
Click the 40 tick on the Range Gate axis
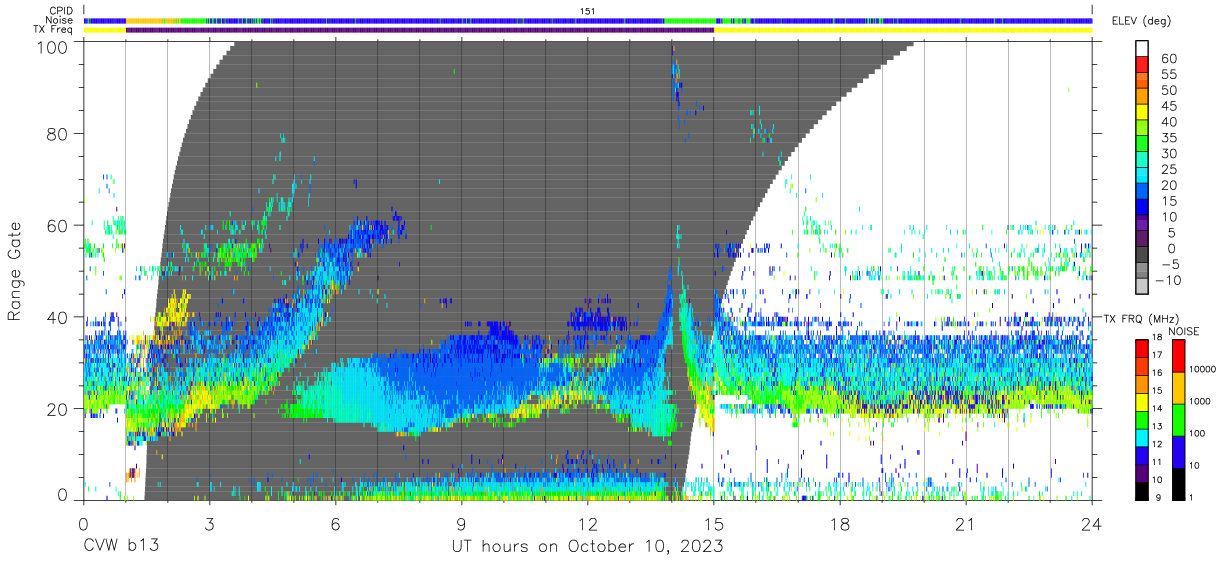click(x=57, y=317)
